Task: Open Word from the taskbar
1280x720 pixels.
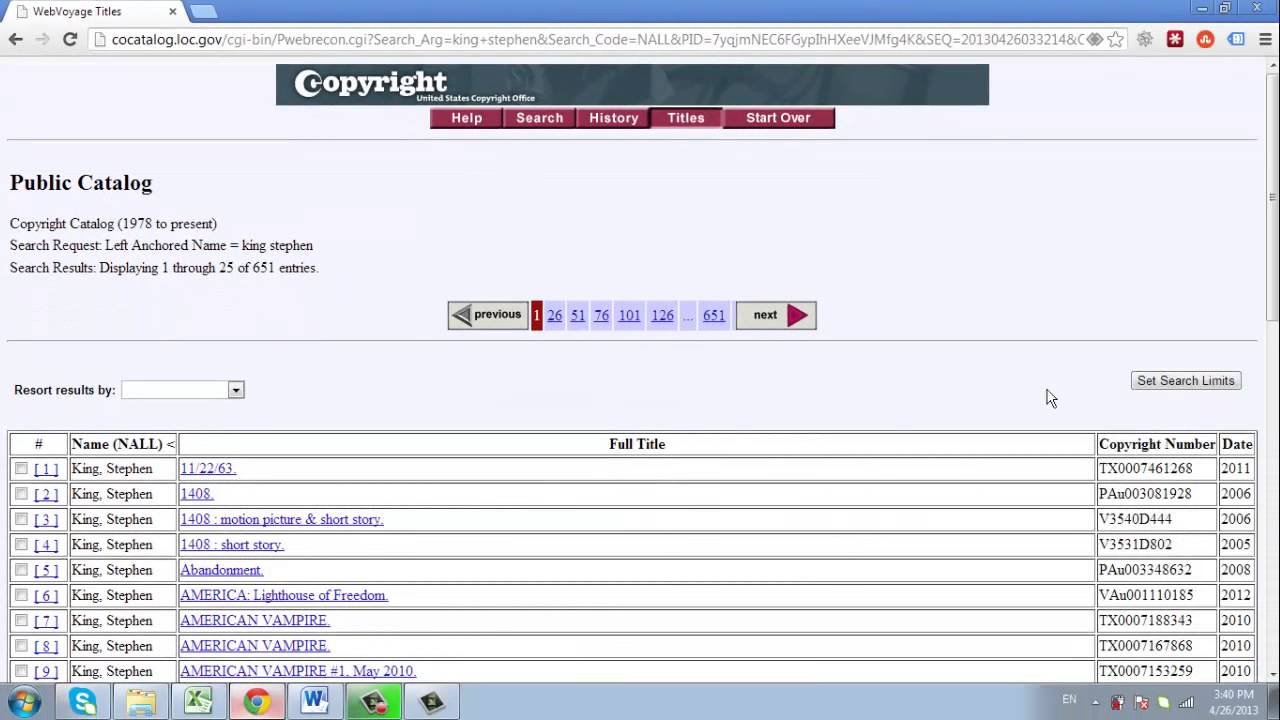Action: [x=315, y=702]
